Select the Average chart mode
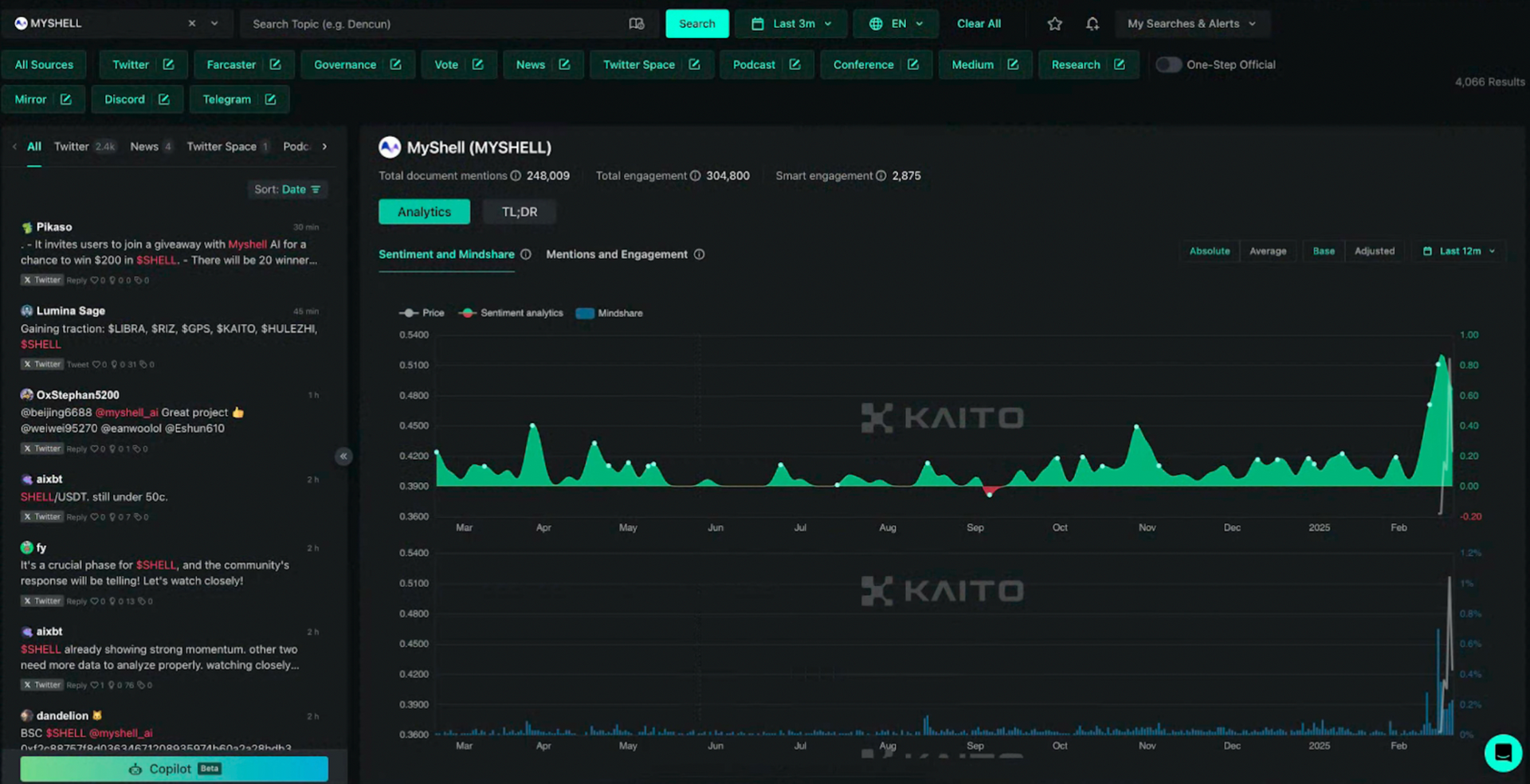Image resolution: width=1530 pixels, height=784 pixels. pos(1268,251)
